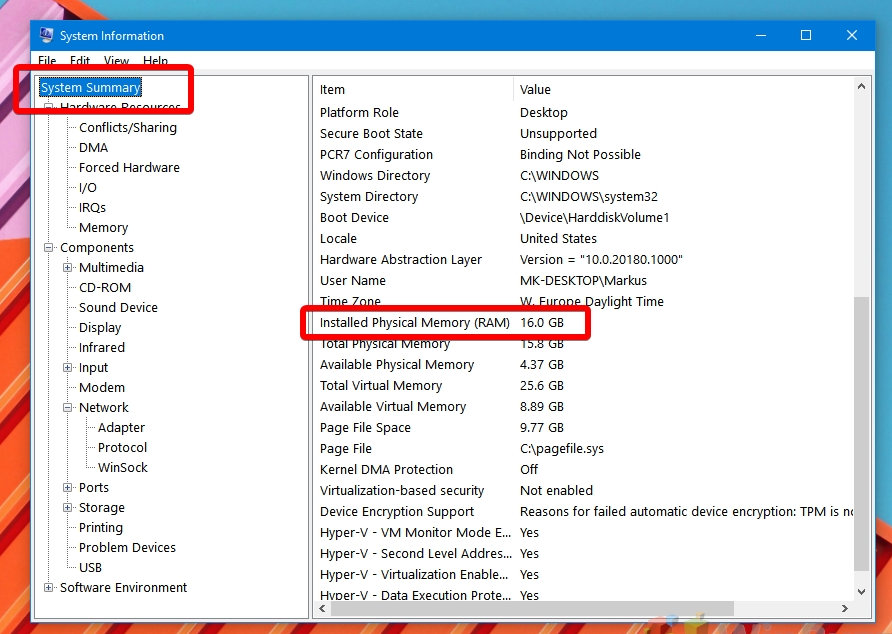Select the Installed Physical Memory (RAM) row
892x634 pixels.
[x=414, y=323]
